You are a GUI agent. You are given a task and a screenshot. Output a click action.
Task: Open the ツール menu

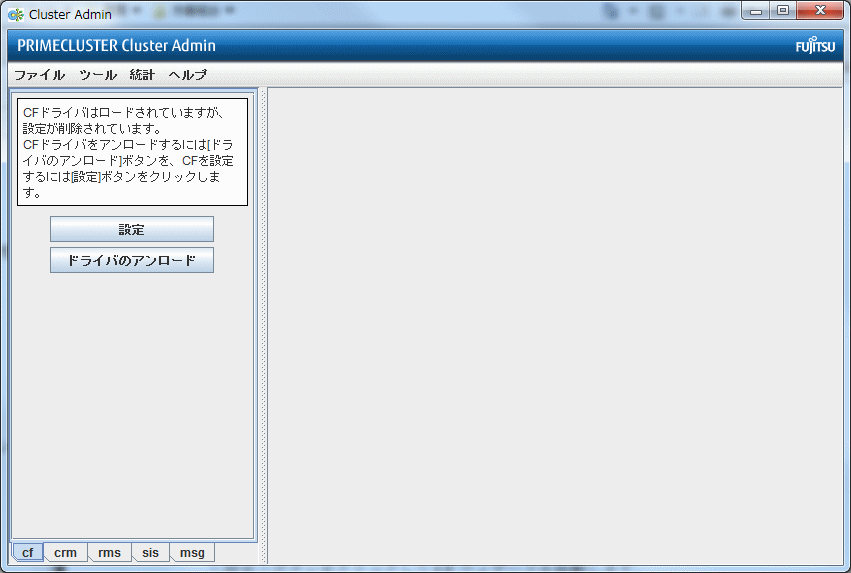[x=98, y=75]
